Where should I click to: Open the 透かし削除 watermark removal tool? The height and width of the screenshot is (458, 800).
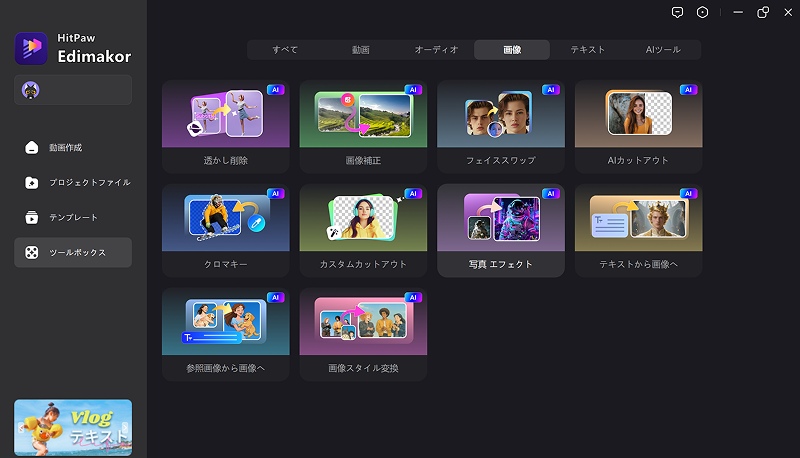tap(226, 127)
